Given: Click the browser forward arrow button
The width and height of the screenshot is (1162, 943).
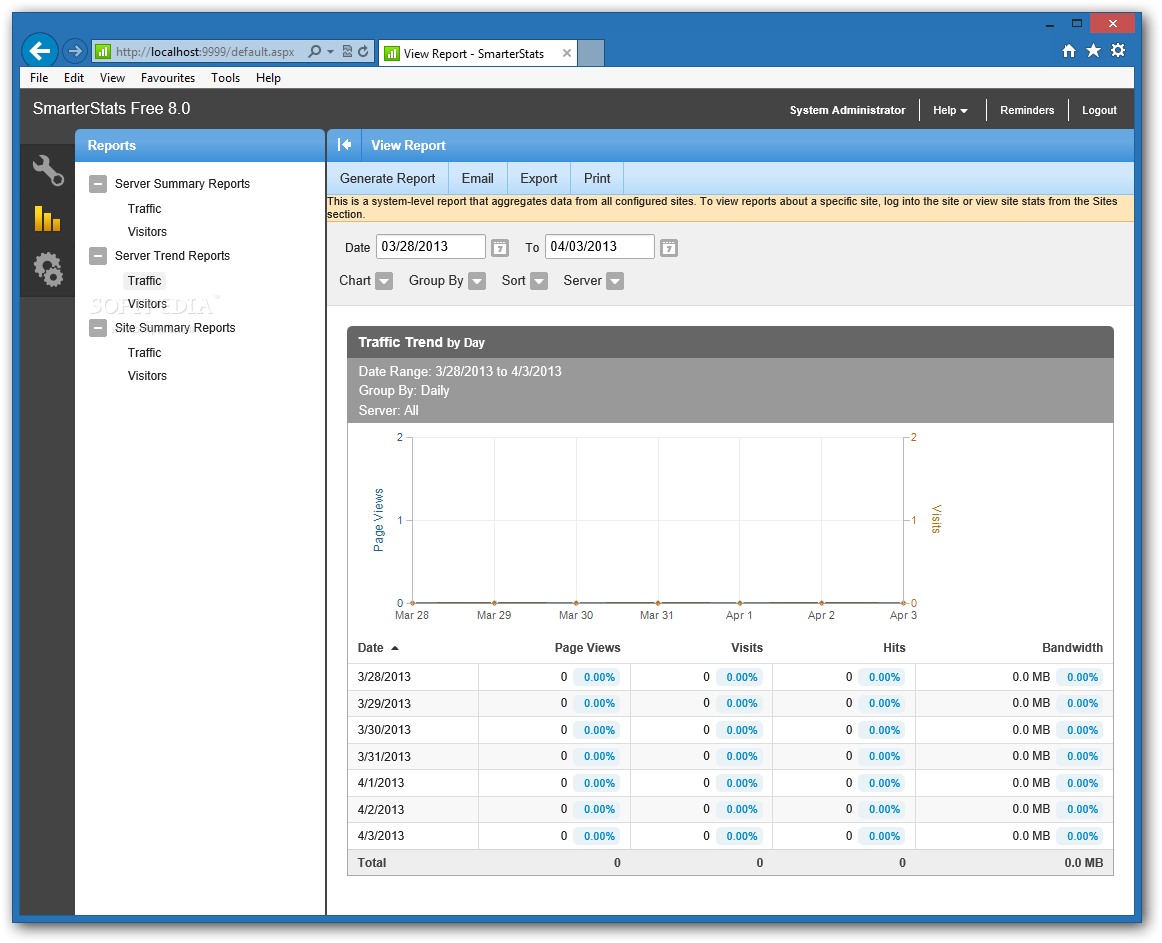Looking at the screenshot, I should click(74, 51).
